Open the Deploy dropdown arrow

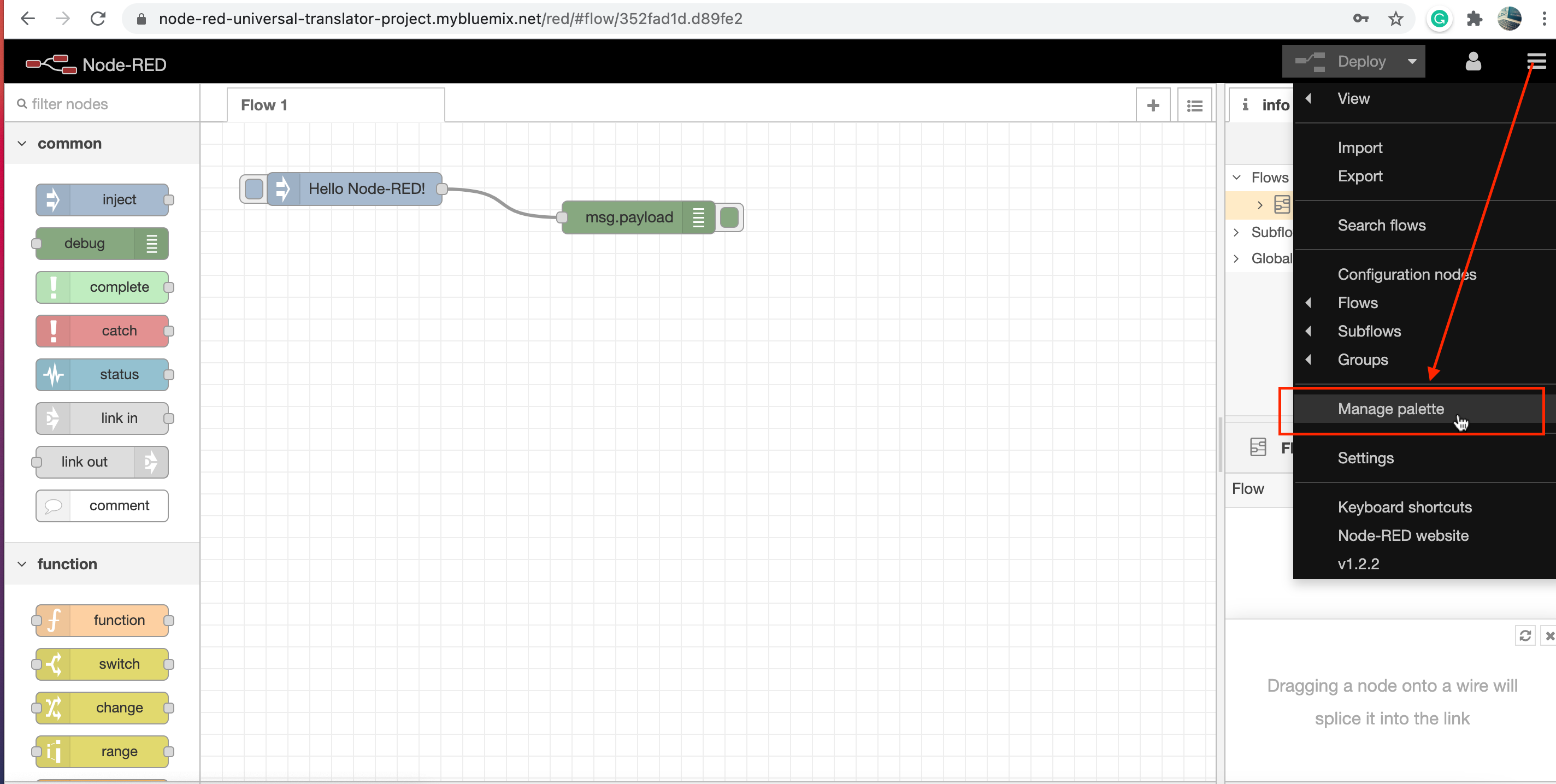(1412, 61)
